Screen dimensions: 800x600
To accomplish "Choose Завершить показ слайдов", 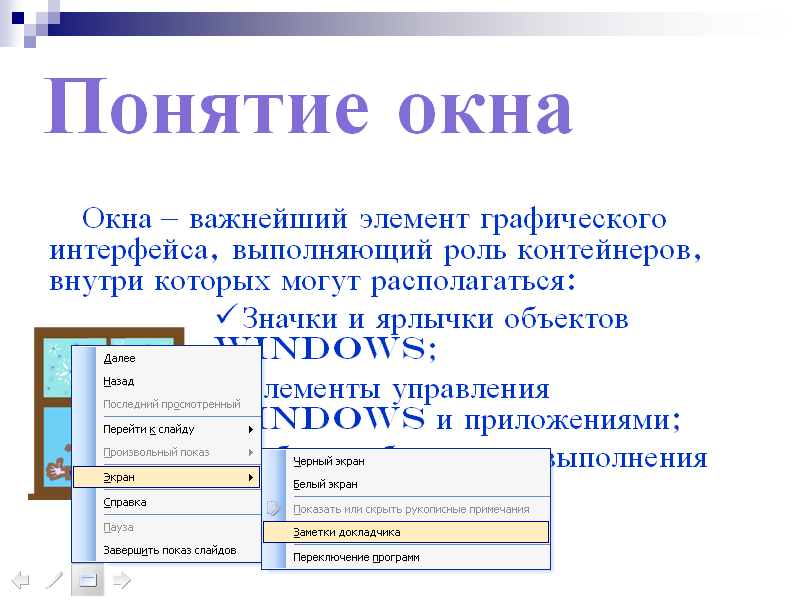I will [x=167, y=550].
